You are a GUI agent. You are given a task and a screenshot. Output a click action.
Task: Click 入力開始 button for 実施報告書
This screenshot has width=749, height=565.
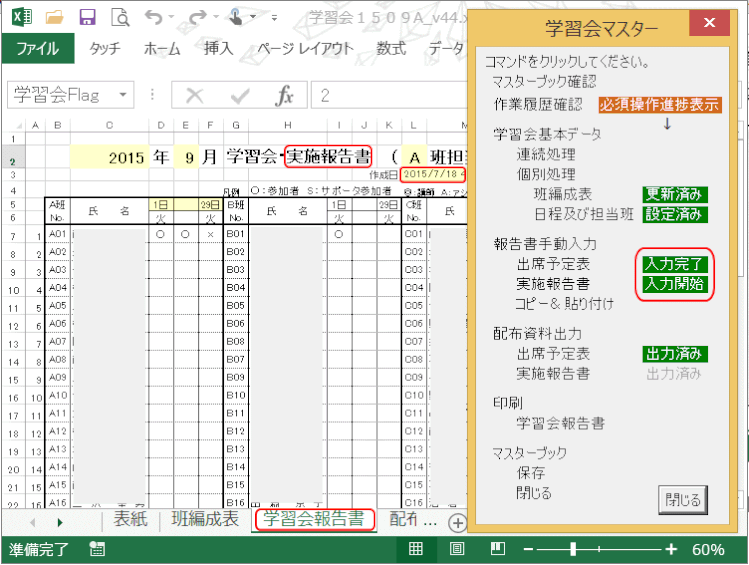674,284
